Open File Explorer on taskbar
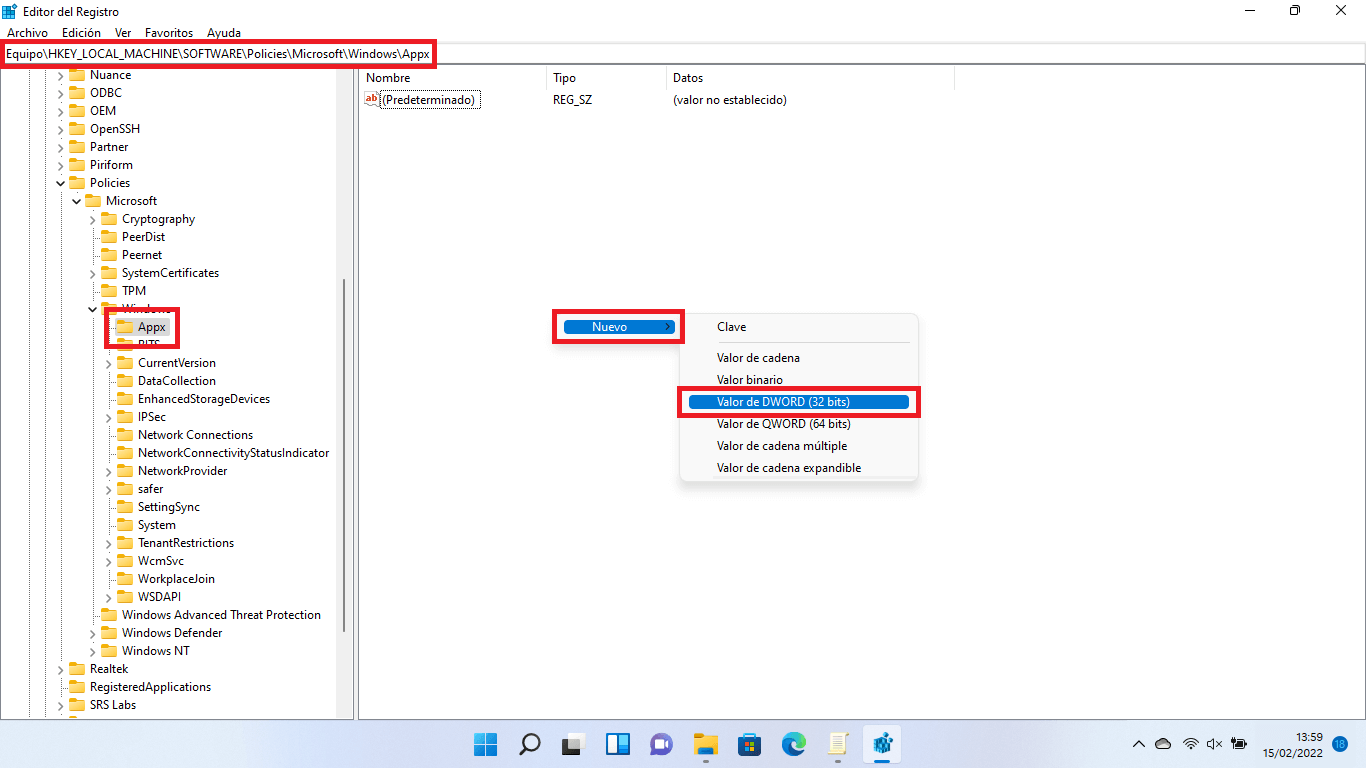This screenshot has height=769, width=1367. [706, 744]
